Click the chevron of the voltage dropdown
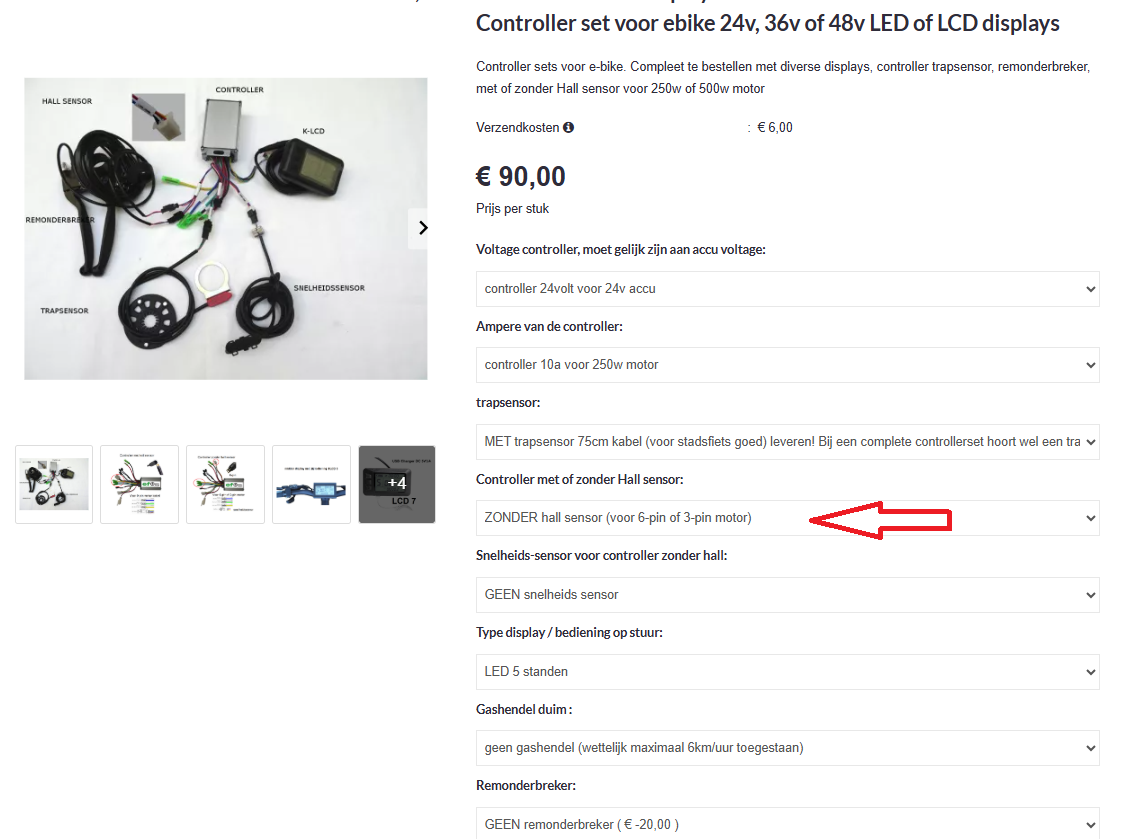Viewport: 1141px width, 839px height. point(1090,289)
